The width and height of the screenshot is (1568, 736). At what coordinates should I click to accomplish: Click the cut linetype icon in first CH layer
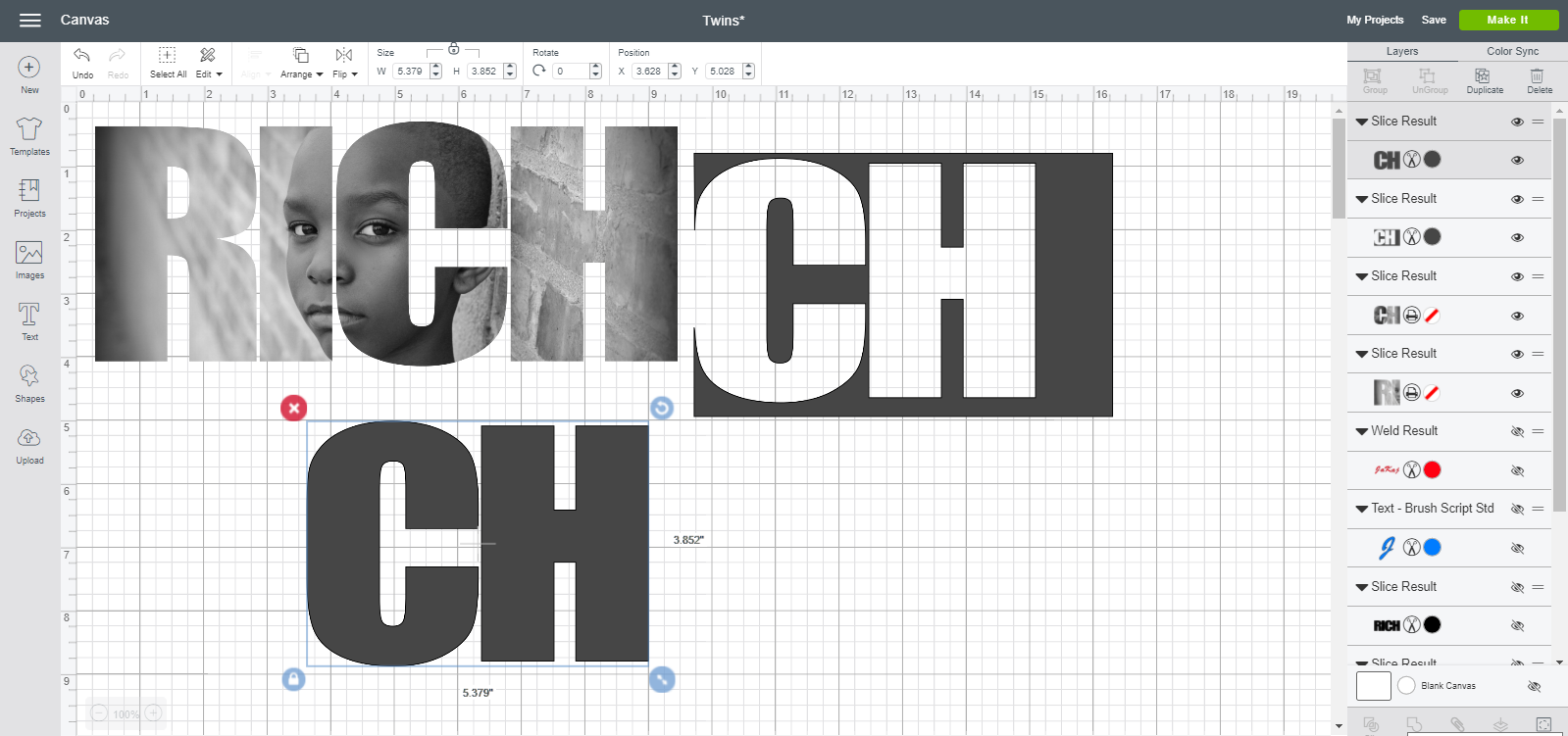click(x=1412, y=160)
